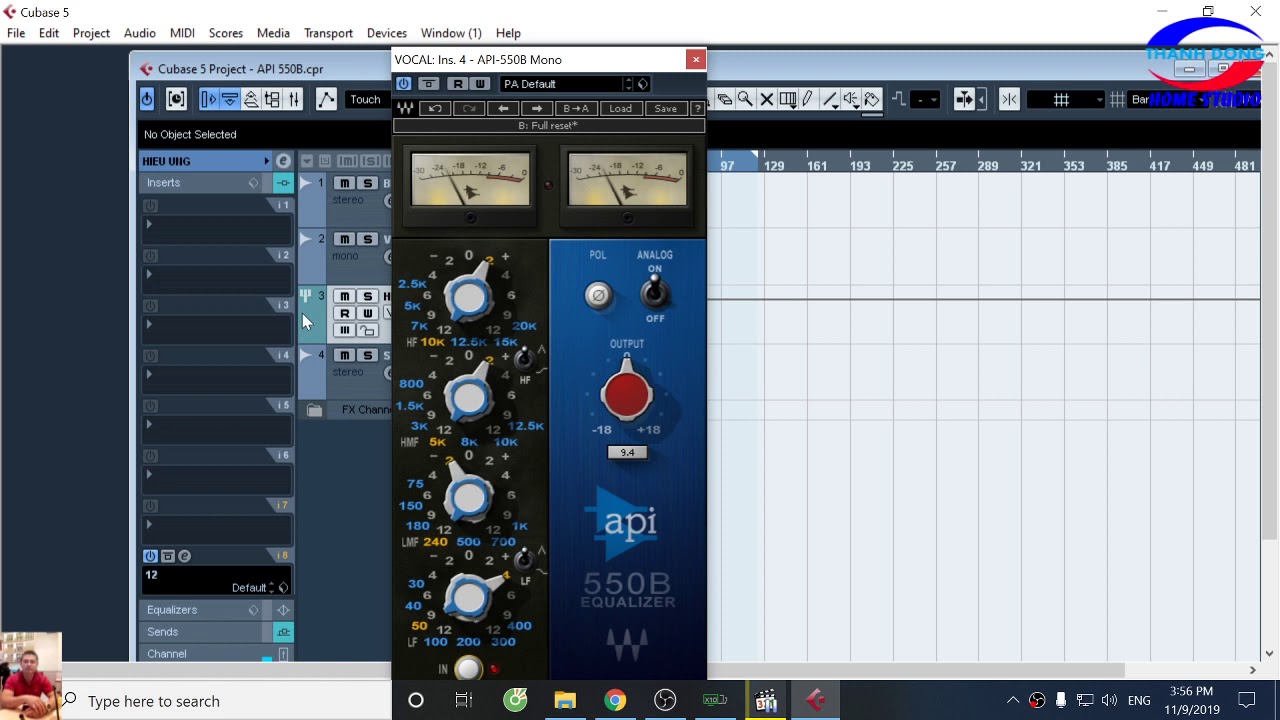The width and height of the screenshot is (1280, 720).
Task: Toggle the IN button at EQ bottom
Action: point(467,669)
